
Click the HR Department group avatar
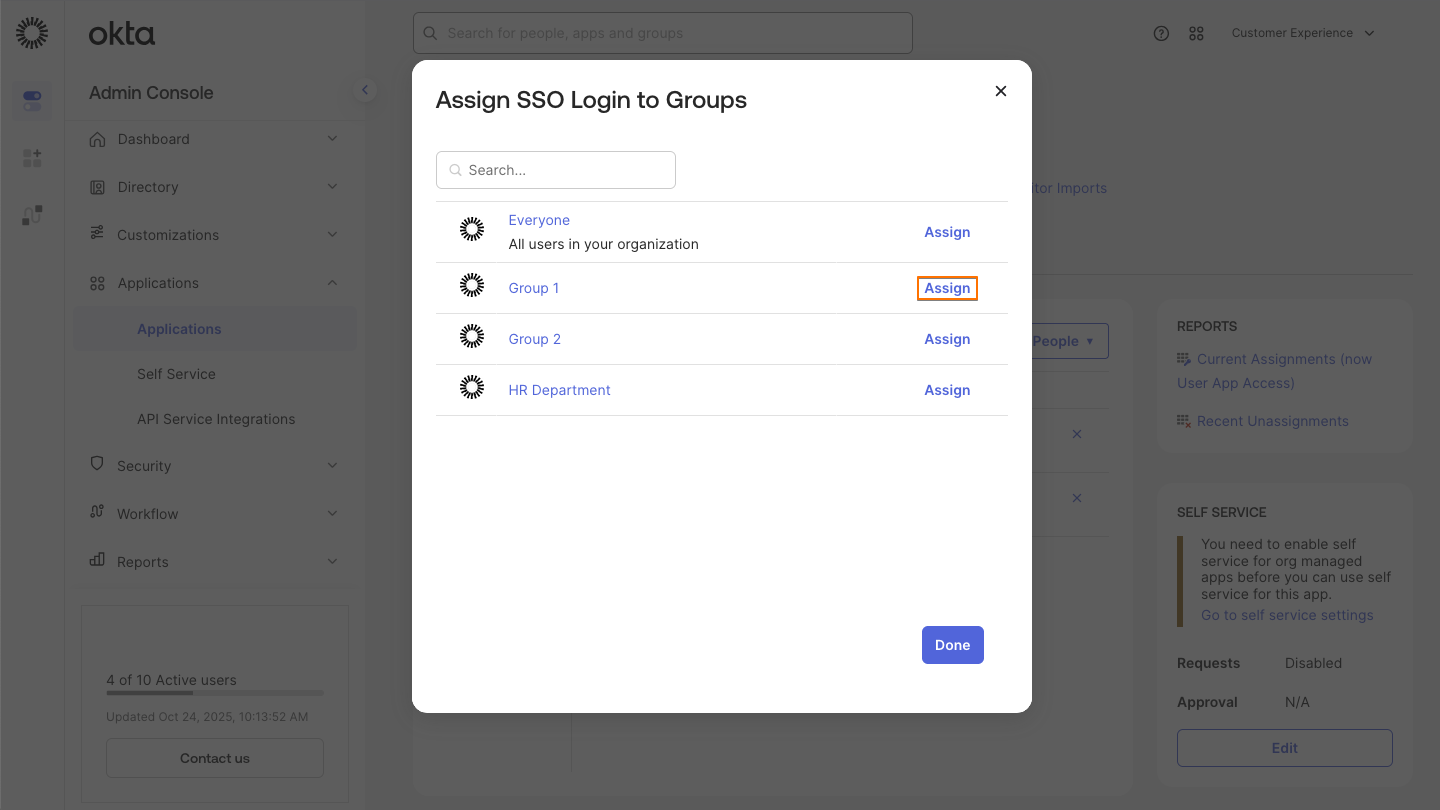471,387
